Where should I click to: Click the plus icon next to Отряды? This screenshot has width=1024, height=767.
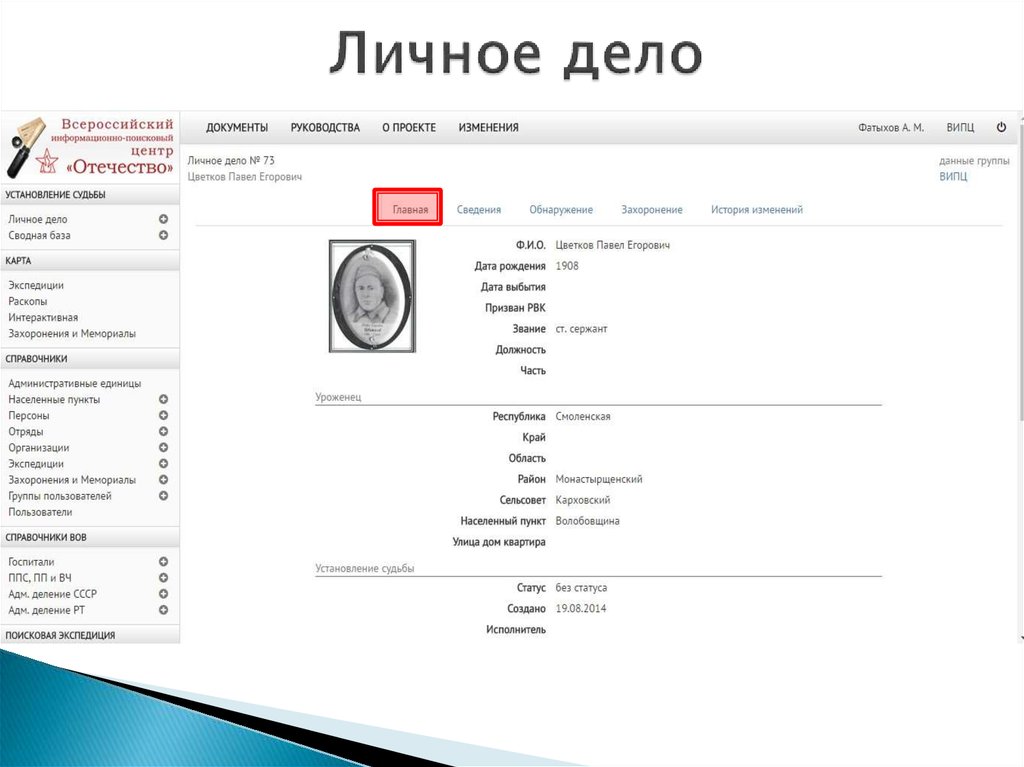(162, 431)
